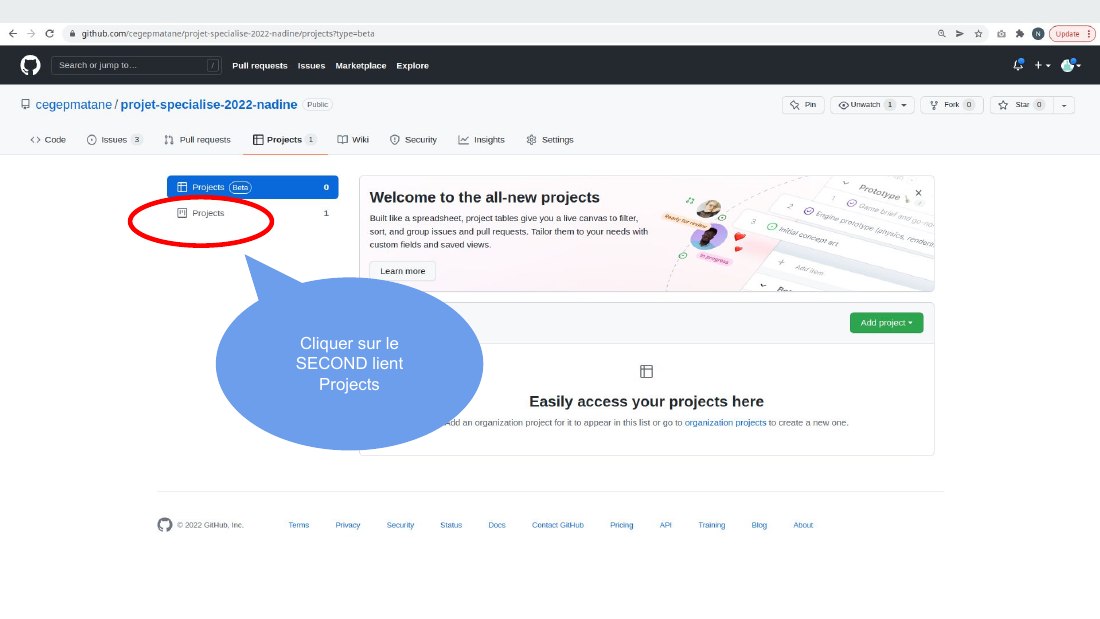Open the repository Settings tab
Screen dimensions: 1100x619
550,140
